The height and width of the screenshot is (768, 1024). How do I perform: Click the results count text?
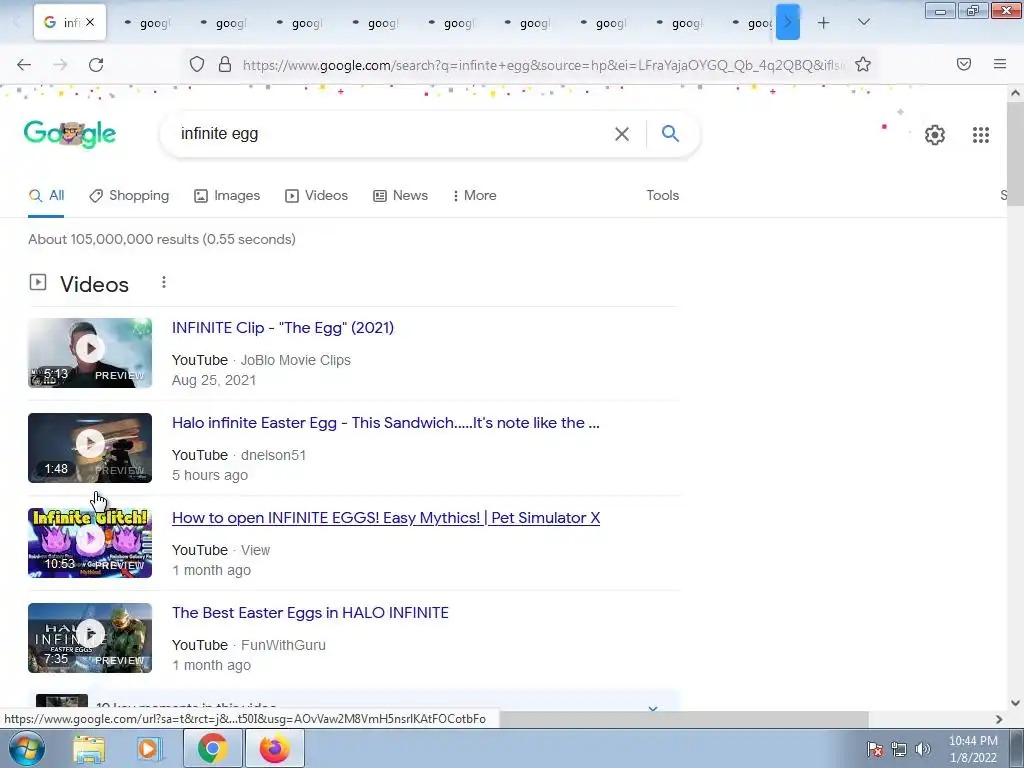pos(162,239)
